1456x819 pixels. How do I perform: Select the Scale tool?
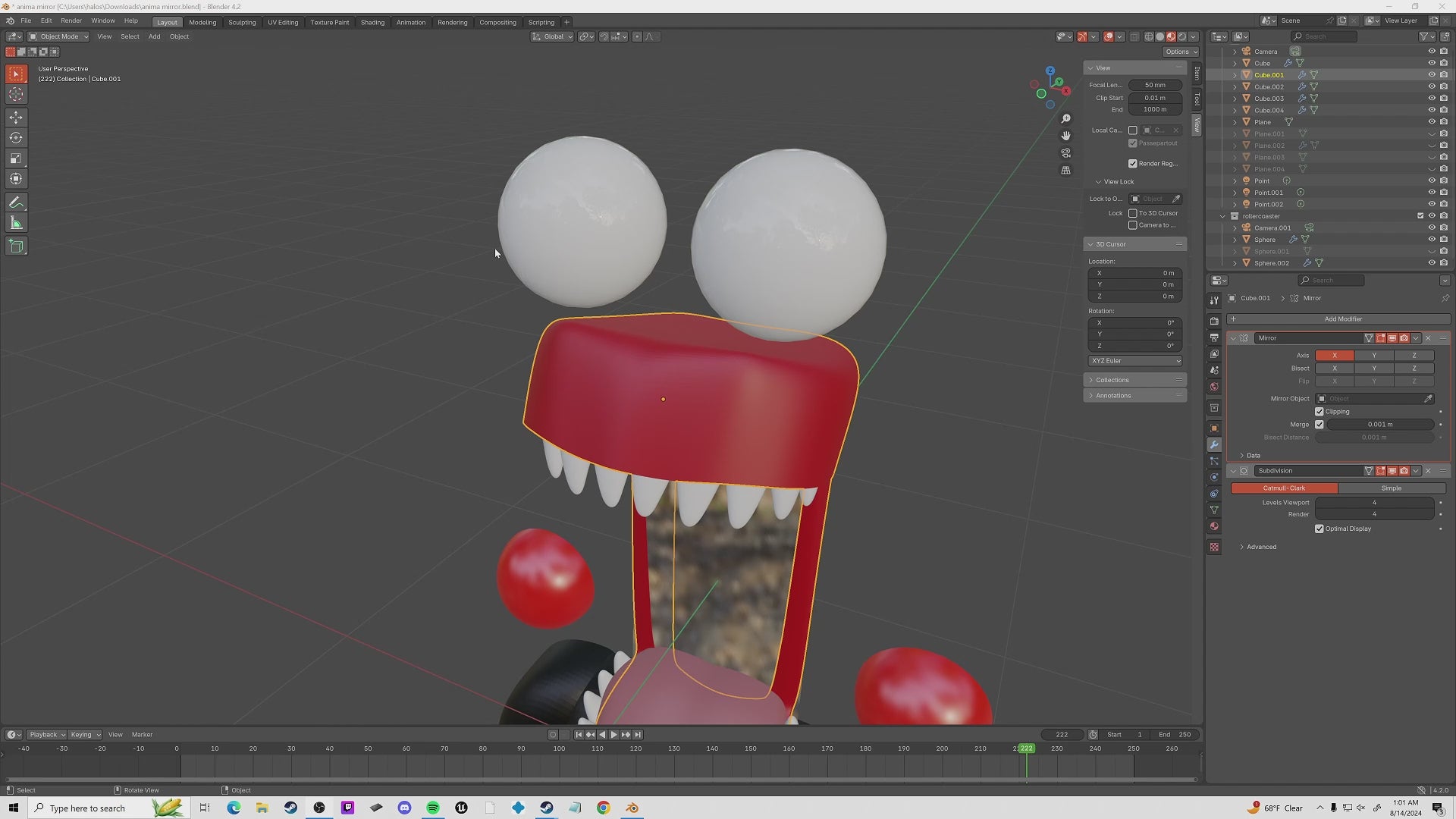pyautogui.click(x=16, y=158)
